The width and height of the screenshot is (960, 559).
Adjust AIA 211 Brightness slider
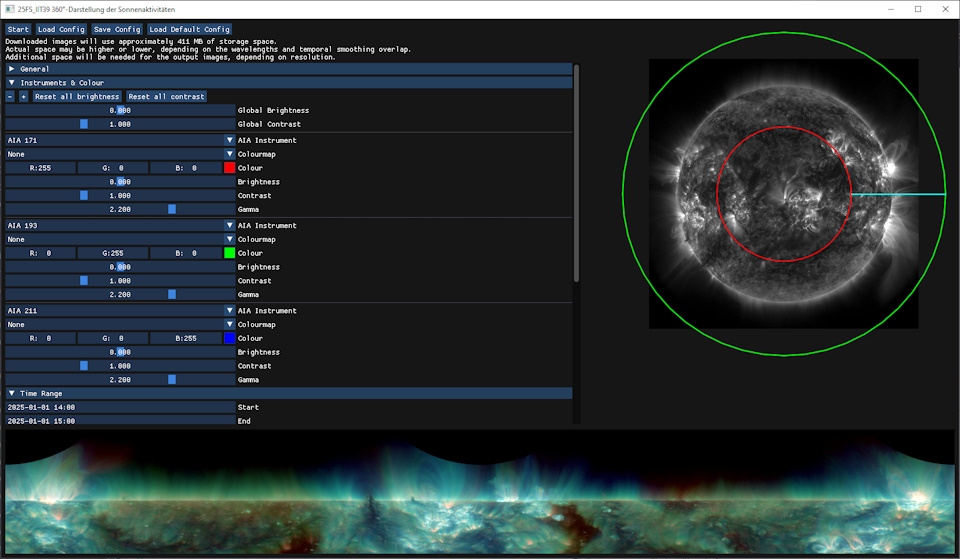click(121, 352)
